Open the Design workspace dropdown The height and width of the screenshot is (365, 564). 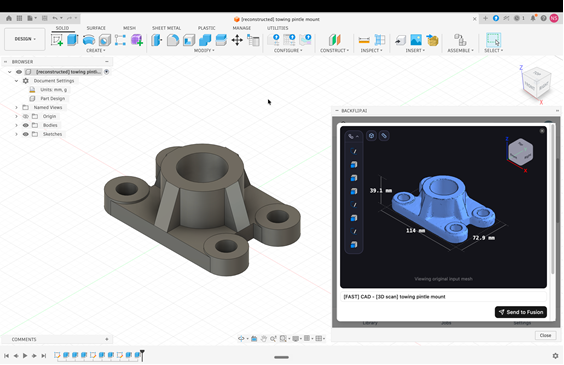pyautogui.click(x=25, y=39)
